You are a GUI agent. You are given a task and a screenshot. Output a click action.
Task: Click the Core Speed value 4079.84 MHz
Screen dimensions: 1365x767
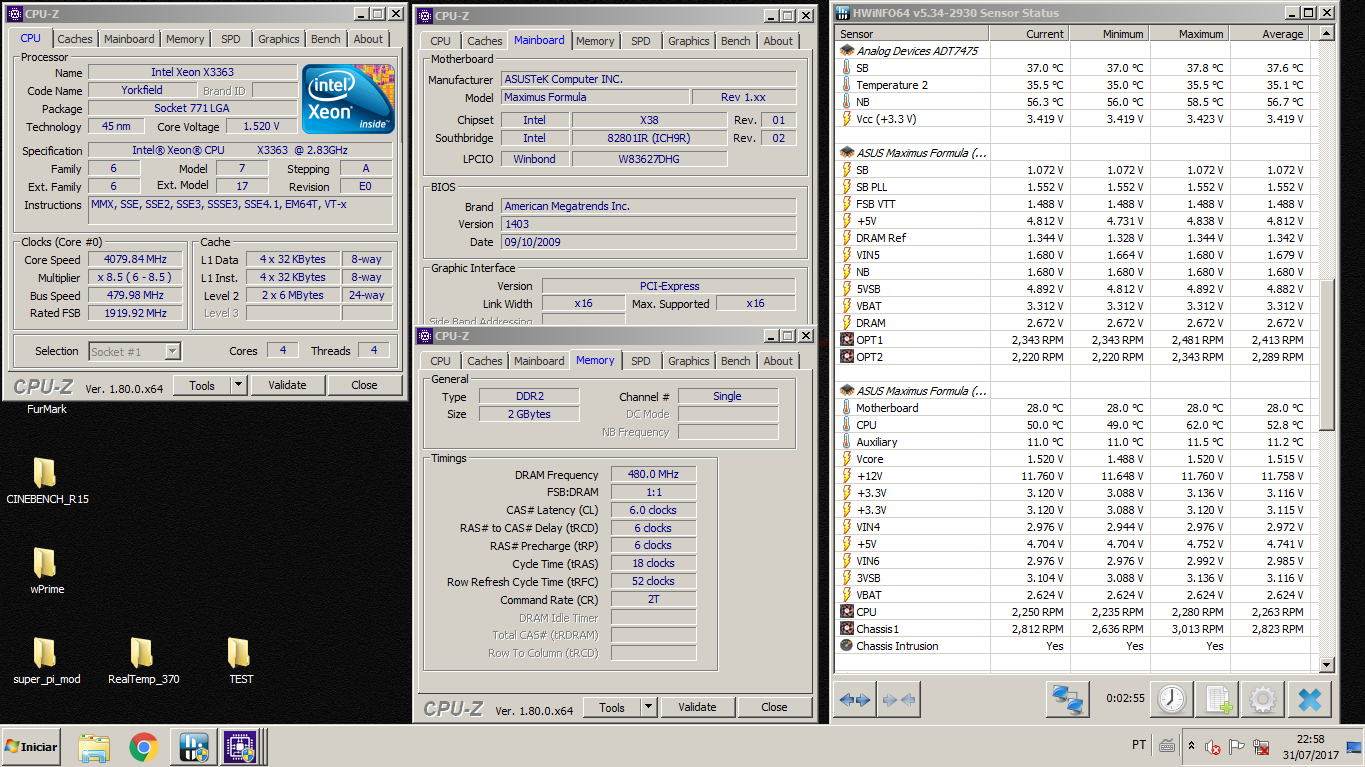coord(136,259)
